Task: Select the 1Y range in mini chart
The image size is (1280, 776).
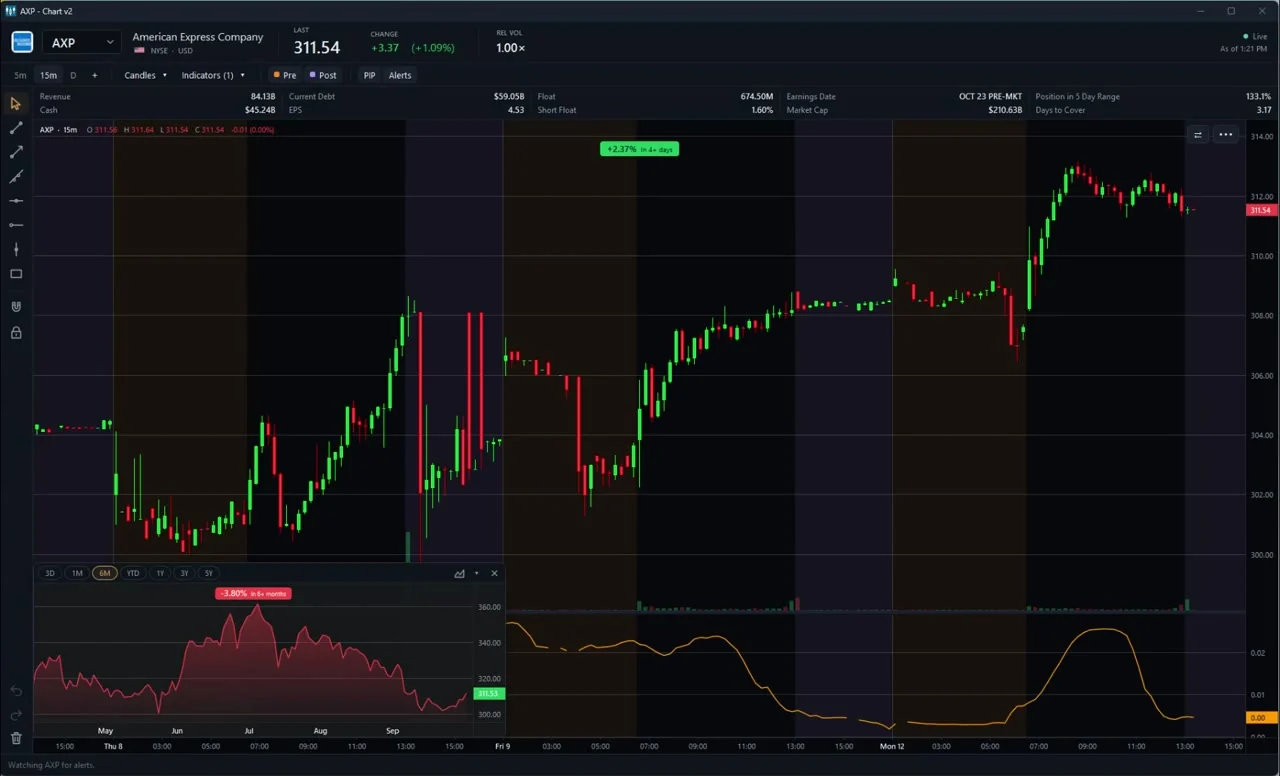Action: coord(160,573)
